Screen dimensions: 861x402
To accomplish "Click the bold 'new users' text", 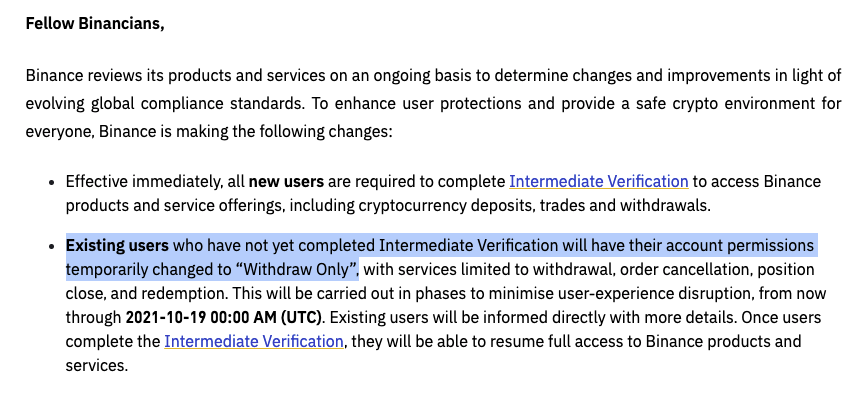I will 286,182.
